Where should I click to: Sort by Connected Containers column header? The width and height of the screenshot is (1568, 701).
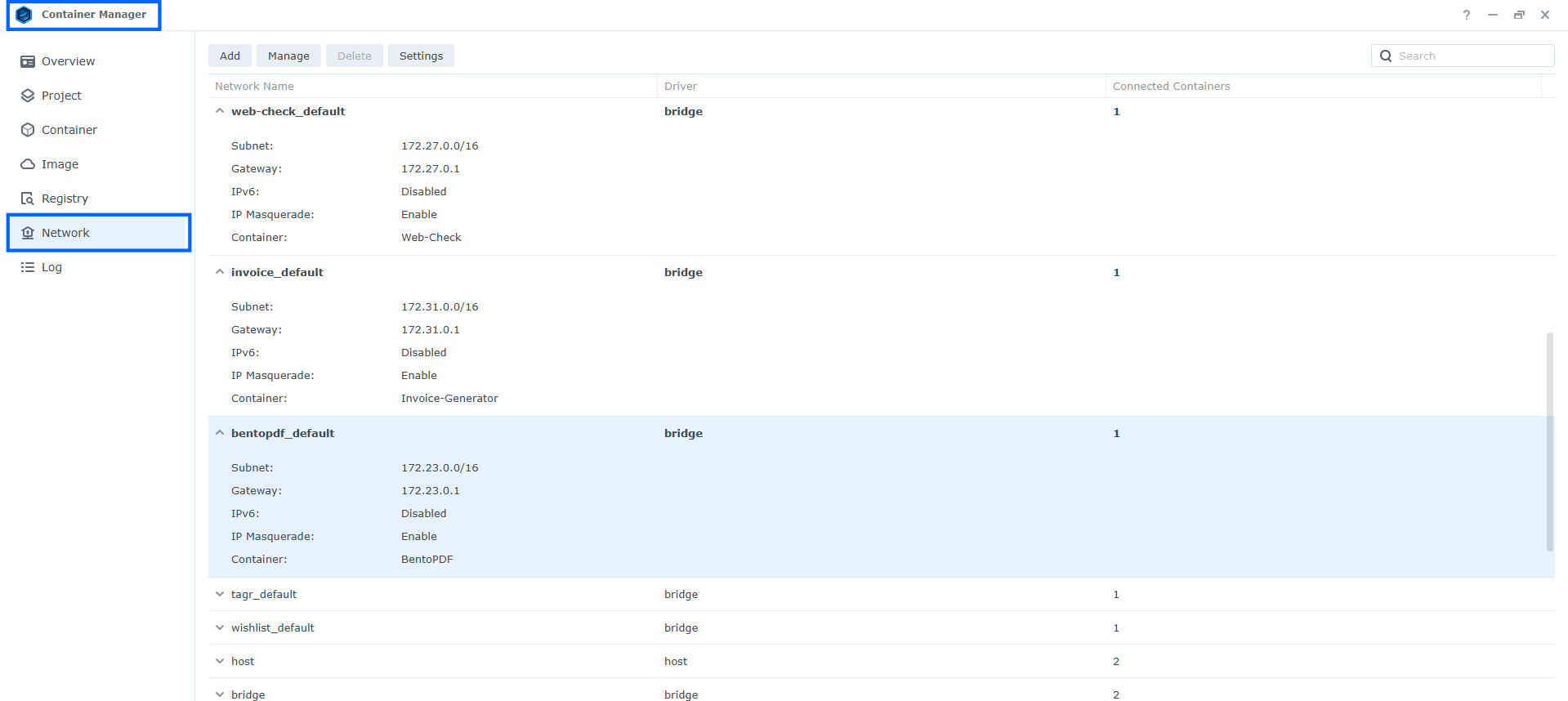(1323, 86)
